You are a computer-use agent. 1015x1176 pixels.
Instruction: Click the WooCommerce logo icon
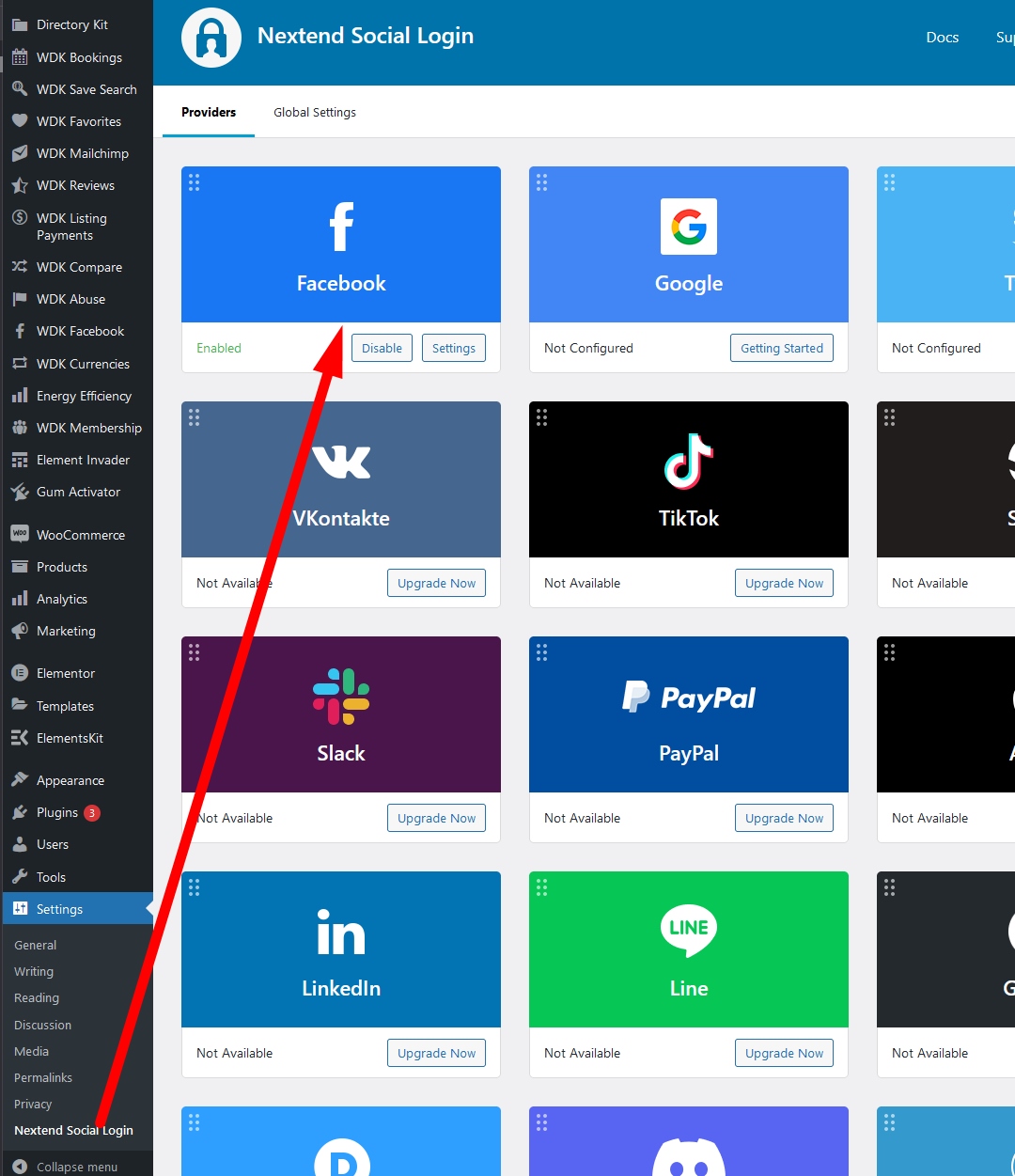[x=20, y=534]
